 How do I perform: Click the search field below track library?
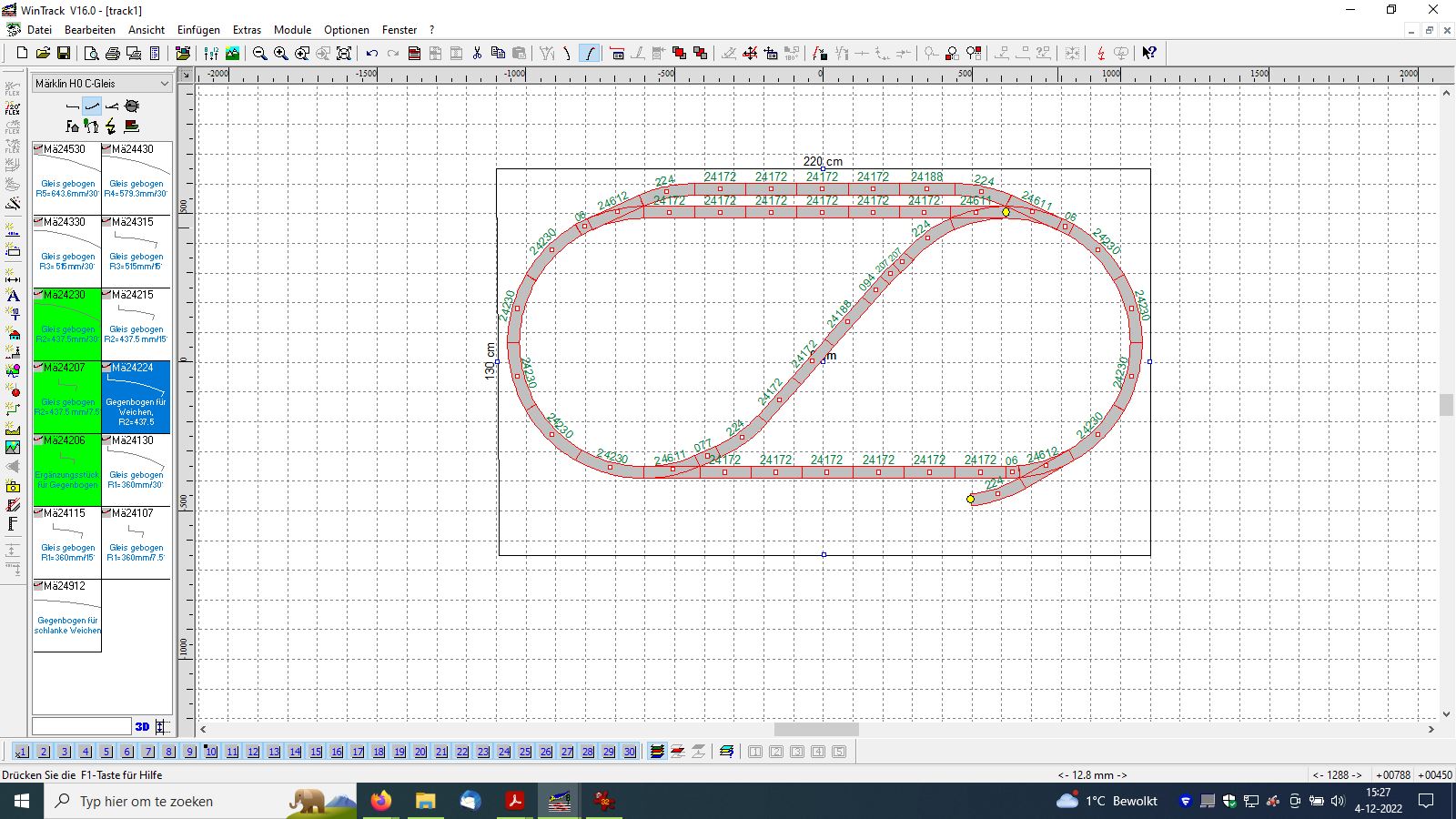click(82, 726)
